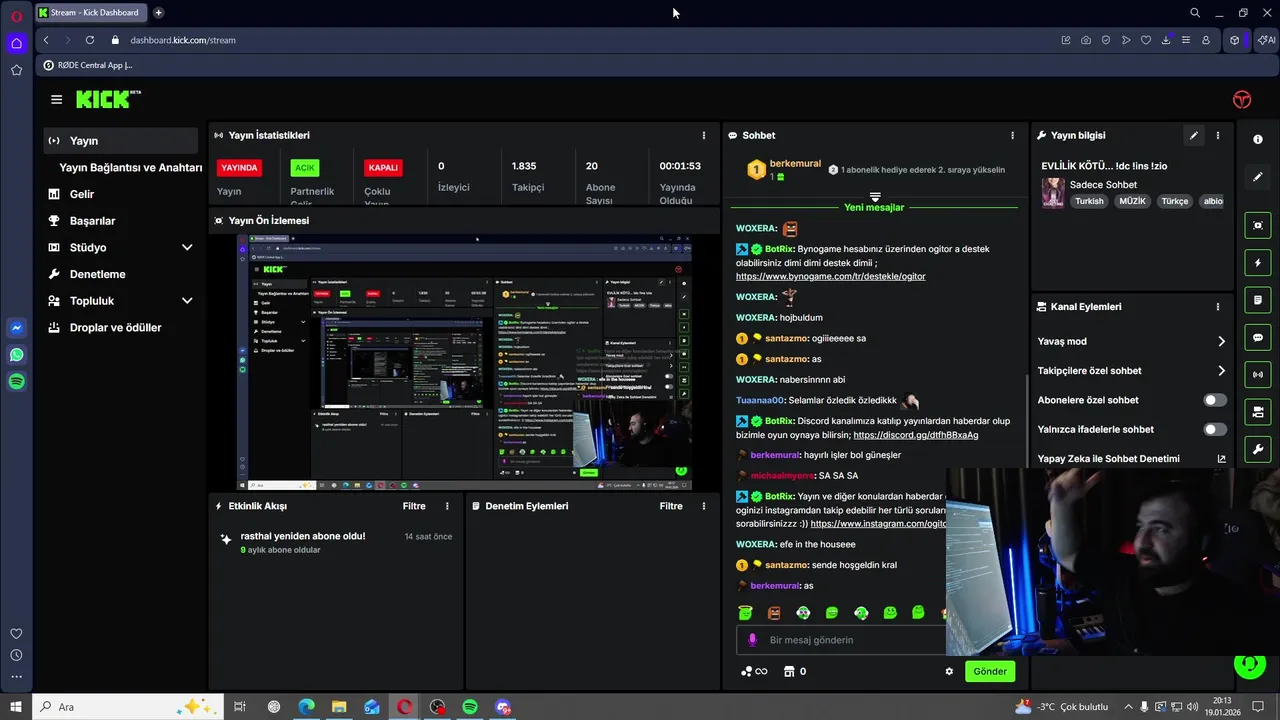
Task: Enable Yalnızca ifadelerle sohbet switch
Action: coord(1215,429)
